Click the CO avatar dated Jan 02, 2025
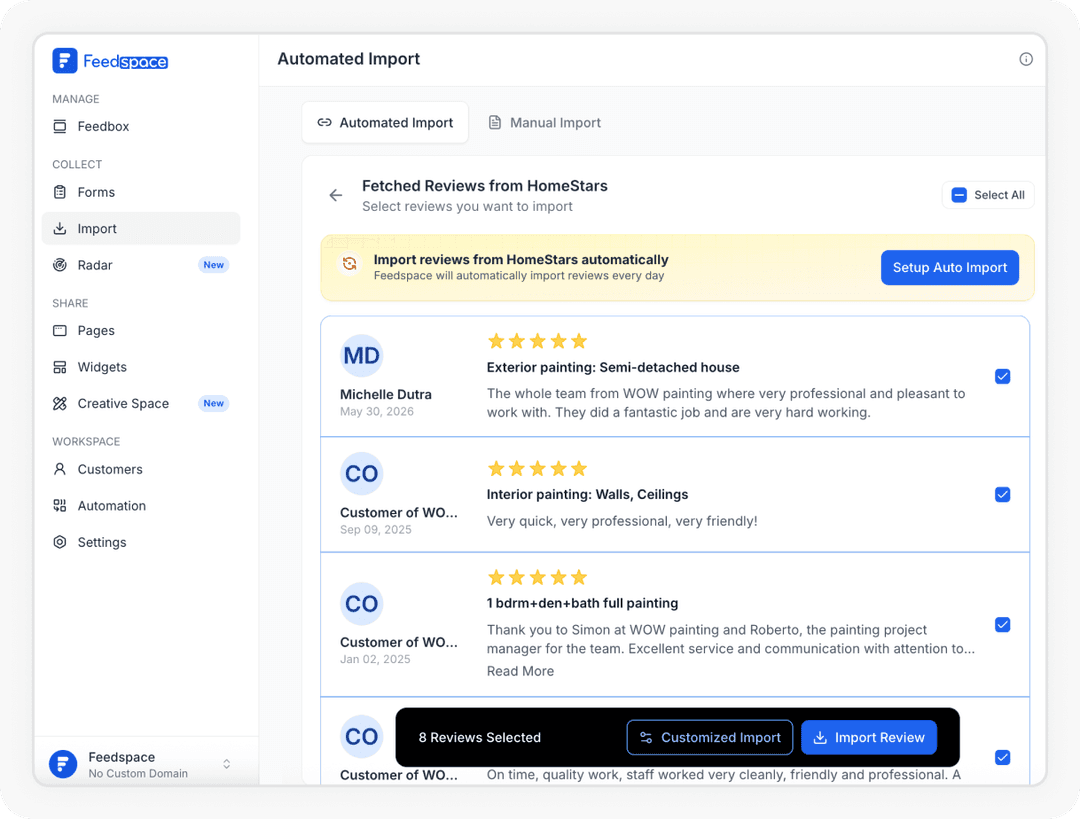 pyautogui.click(x=362, y=603)
